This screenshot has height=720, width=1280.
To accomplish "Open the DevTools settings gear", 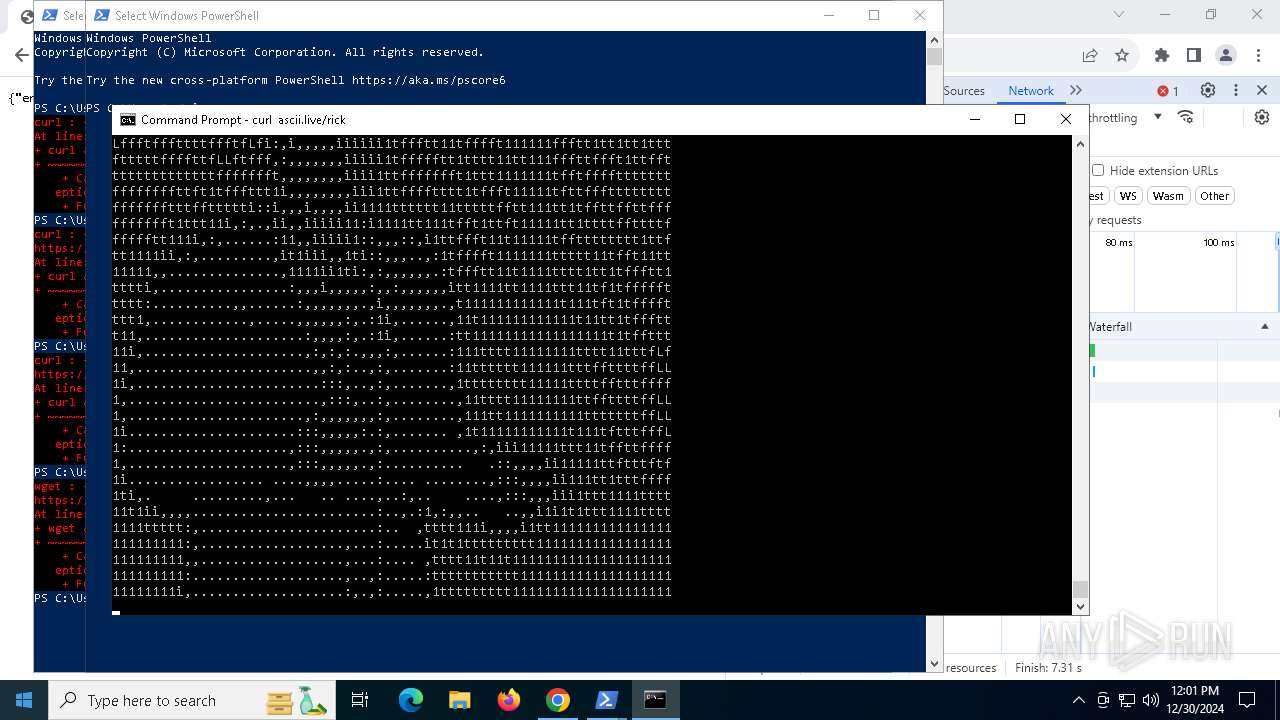I will click(x=1208, y=90).
